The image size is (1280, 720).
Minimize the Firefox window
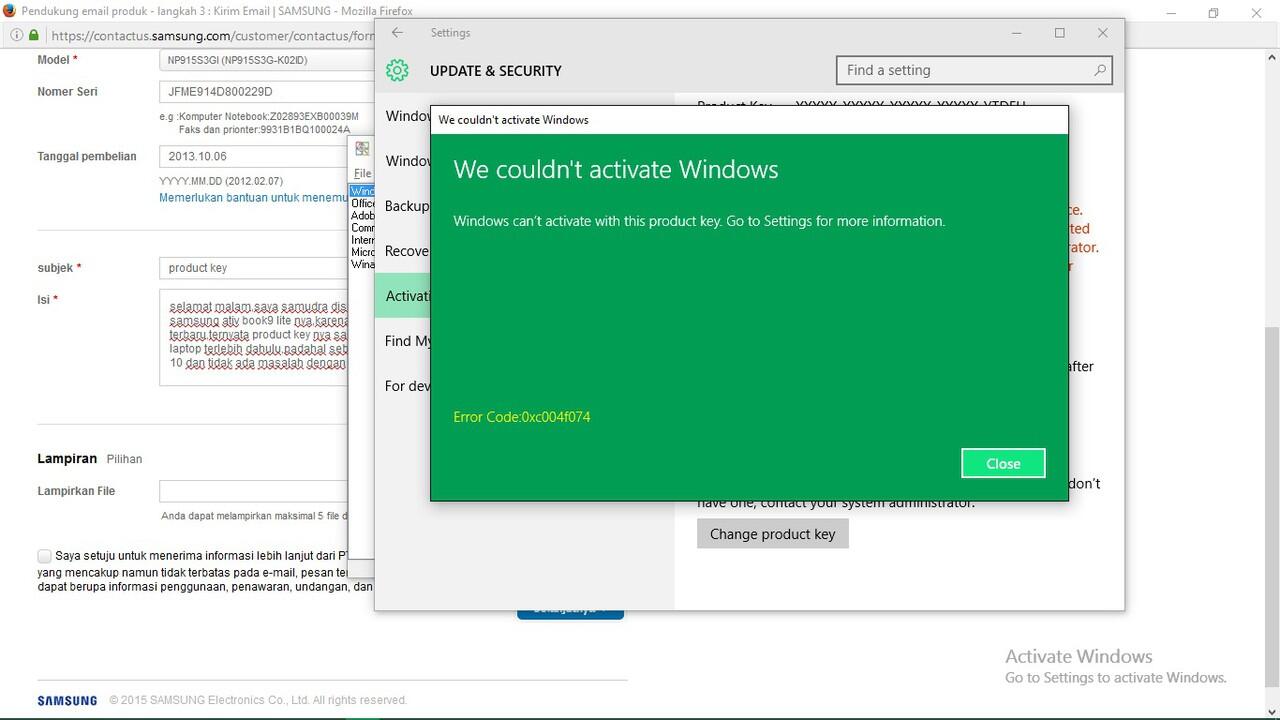click(1169, 12)
